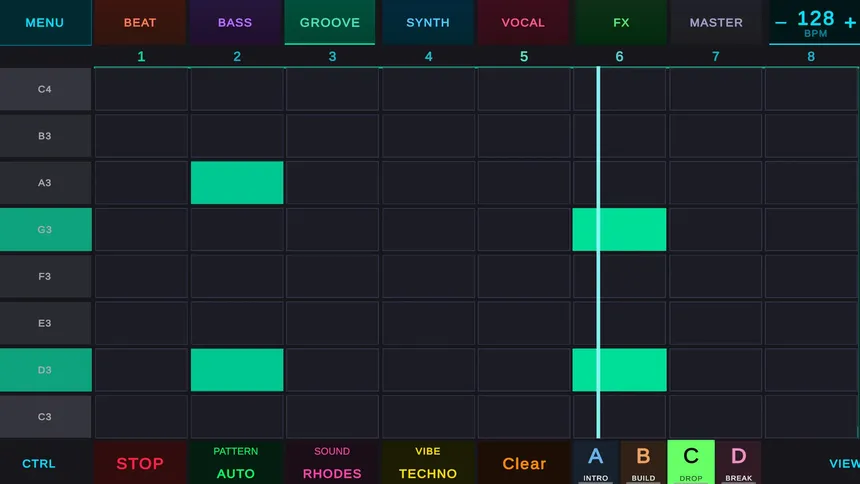This screenshot has height=484, width=860.
Task: Open the MENU panel
Action: pyautogui.click(x=44, y=22)
